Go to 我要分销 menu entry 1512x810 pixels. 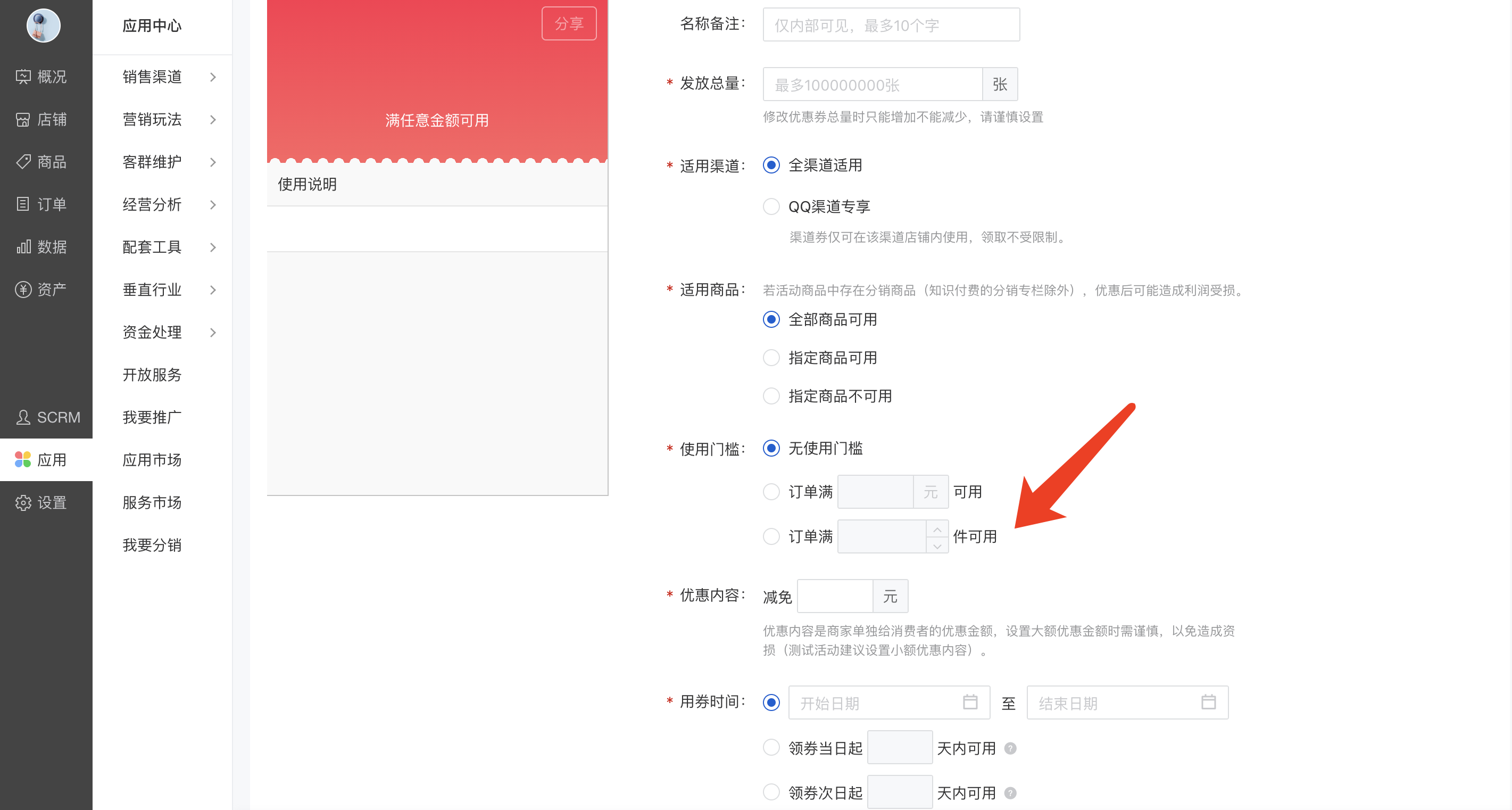coord(152,544)
